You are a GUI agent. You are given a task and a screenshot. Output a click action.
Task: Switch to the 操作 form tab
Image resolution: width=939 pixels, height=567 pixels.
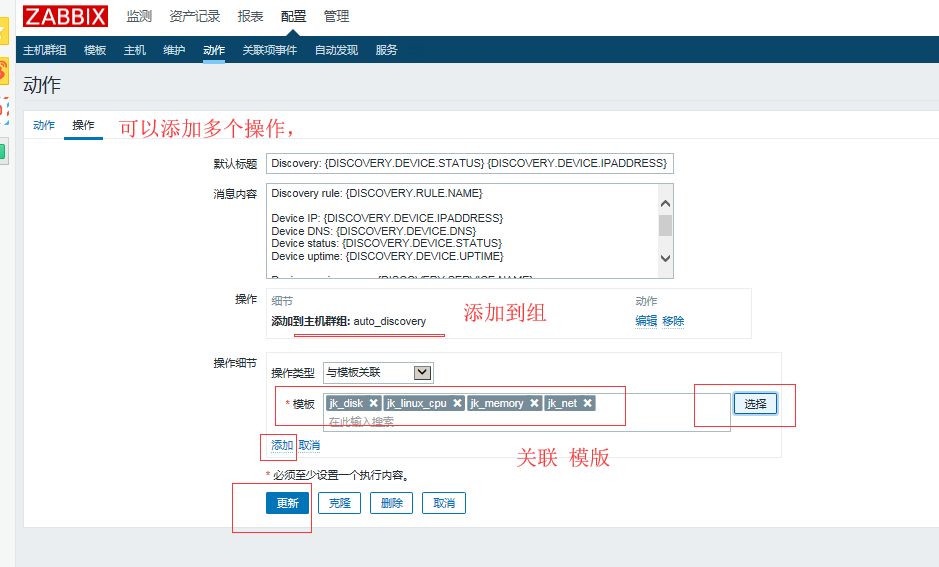coord(83,125)
